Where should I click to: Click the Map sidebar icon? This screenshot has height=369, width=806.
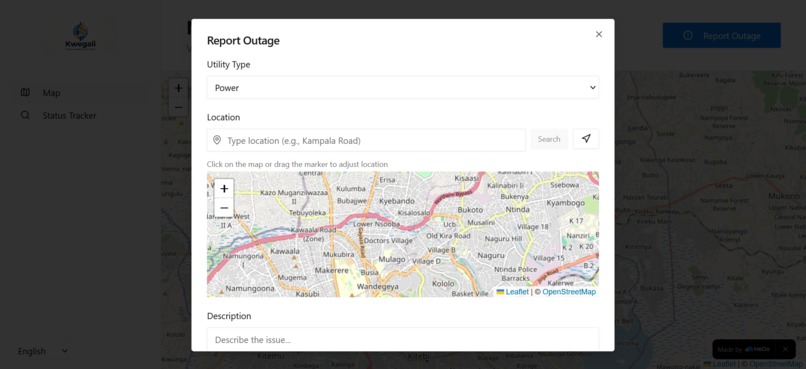click(25, 93)
